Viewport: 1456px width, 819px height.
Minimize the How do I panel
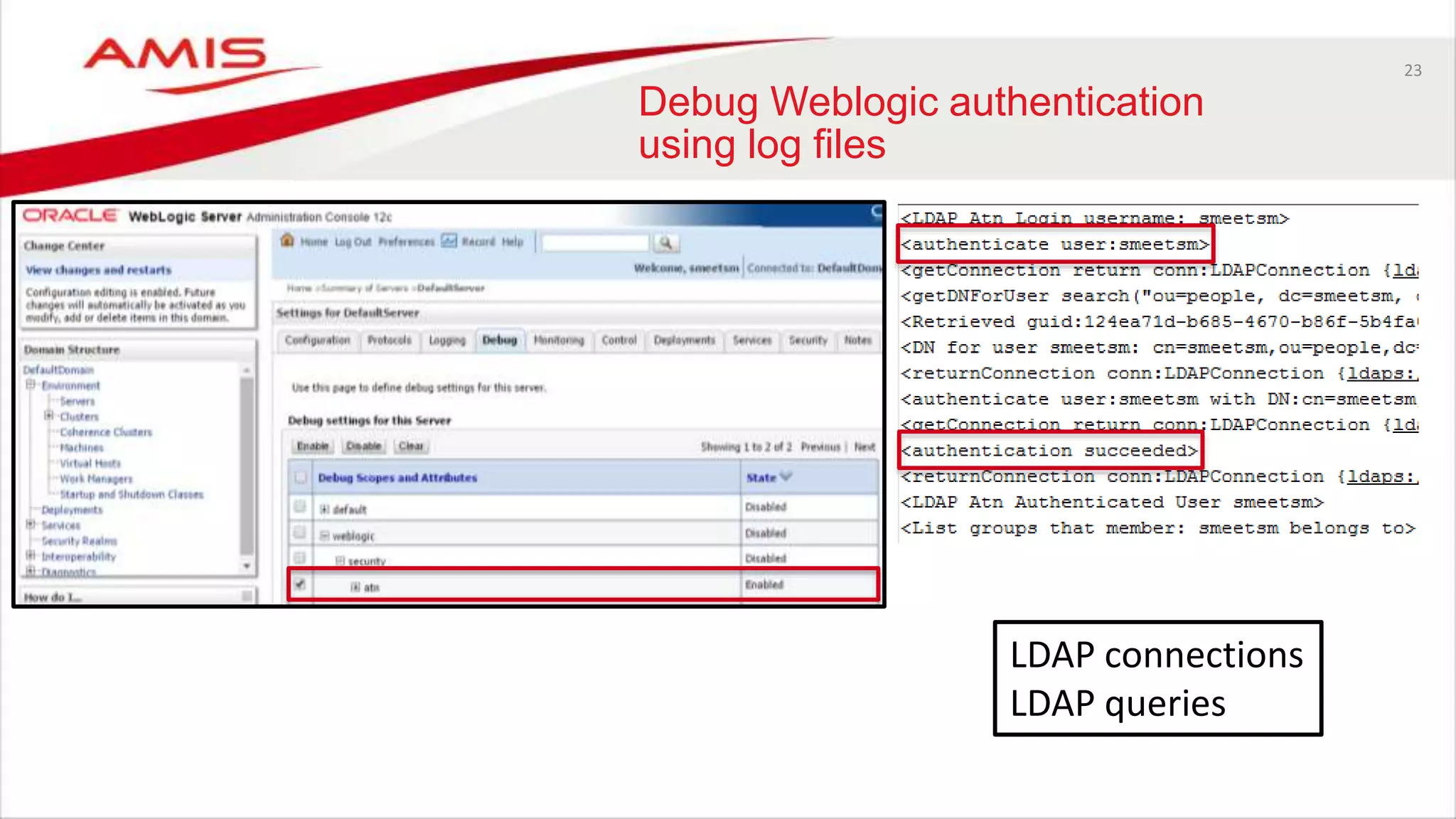pos(247,596)
